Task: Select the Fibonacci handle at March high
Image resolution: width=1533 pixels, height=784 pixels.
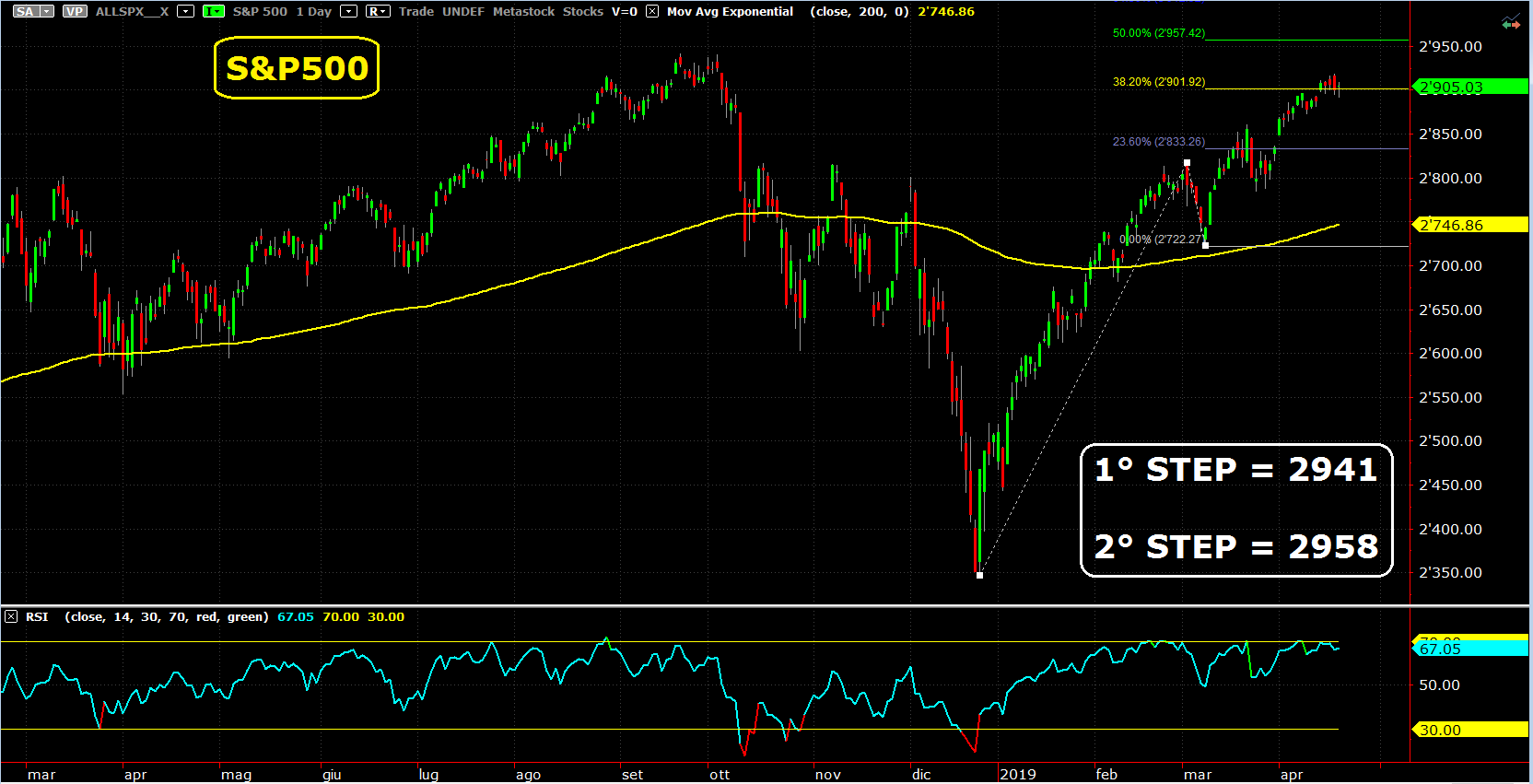Action: (x=1187, y=163)
